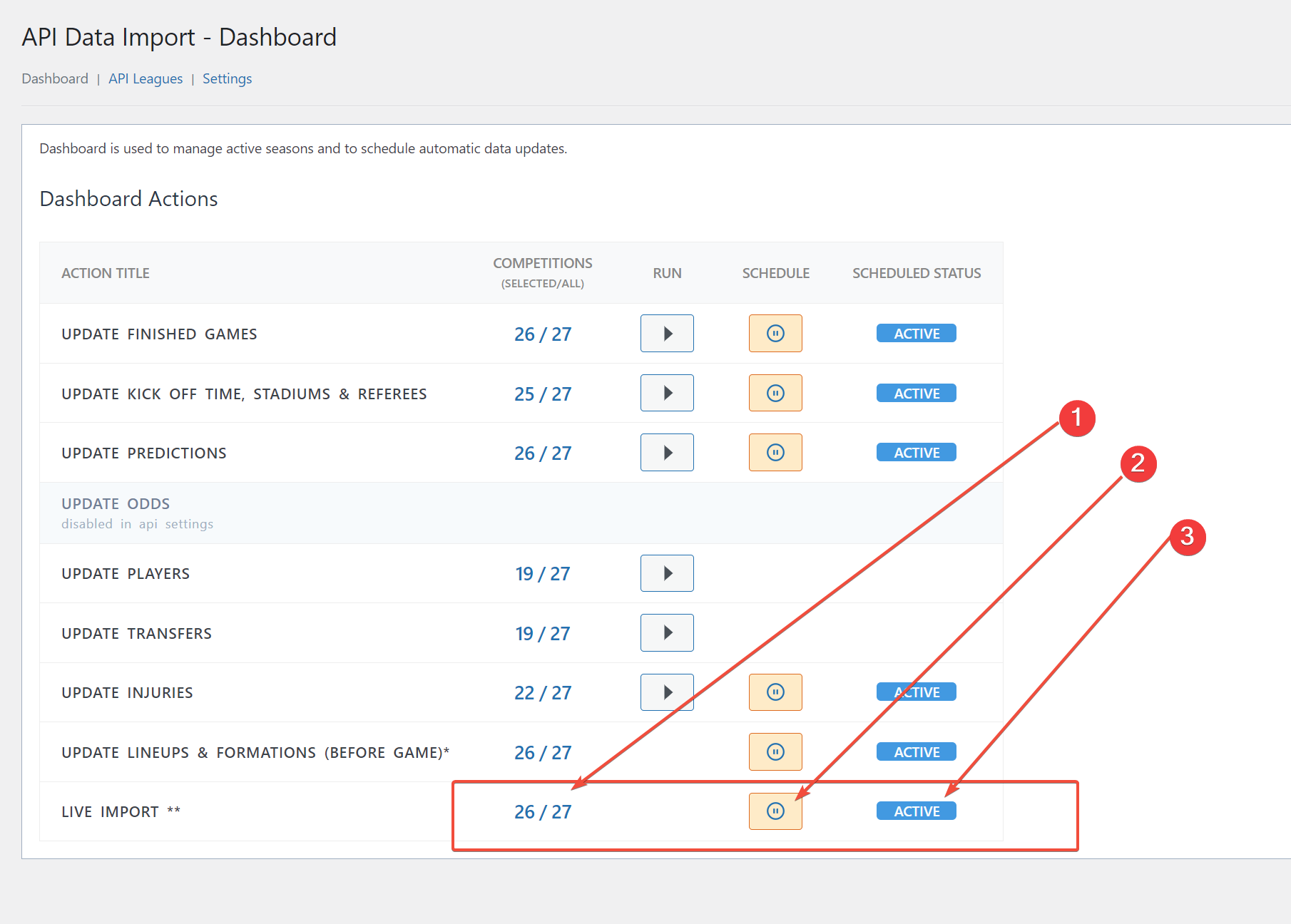
Task: Open competitions 25/27 for Update Kick Off Time
Action: [x=543, y=393]
